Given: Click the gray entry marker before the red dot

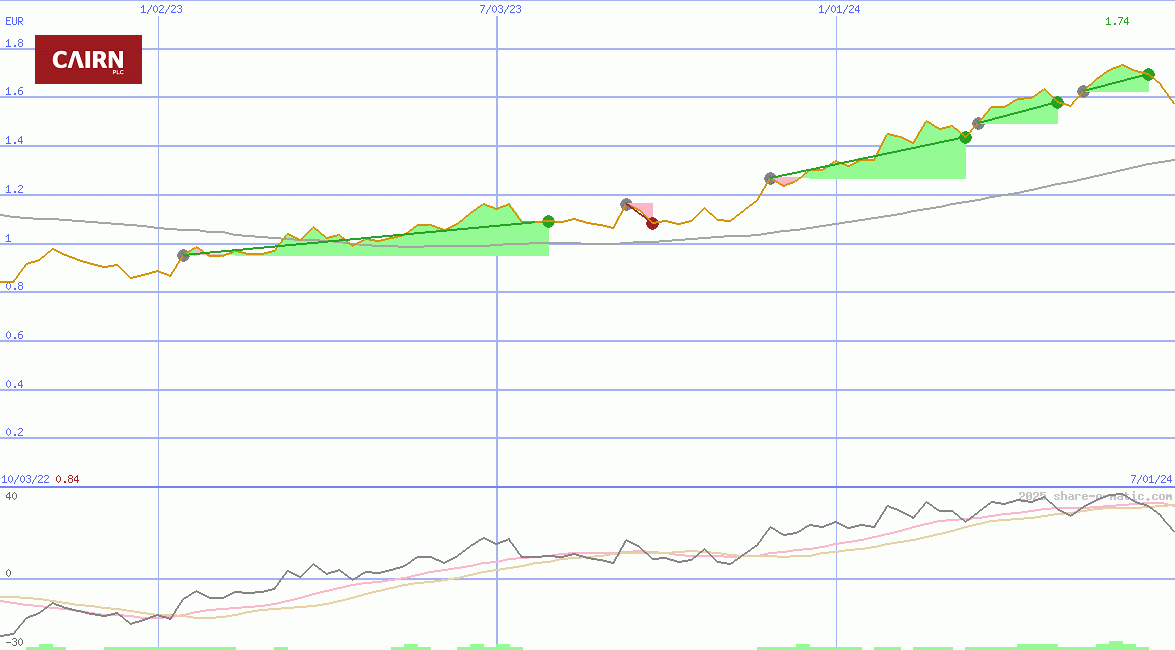Looking at the screenshot, I should pyautogui.click(x=626, y=204).
